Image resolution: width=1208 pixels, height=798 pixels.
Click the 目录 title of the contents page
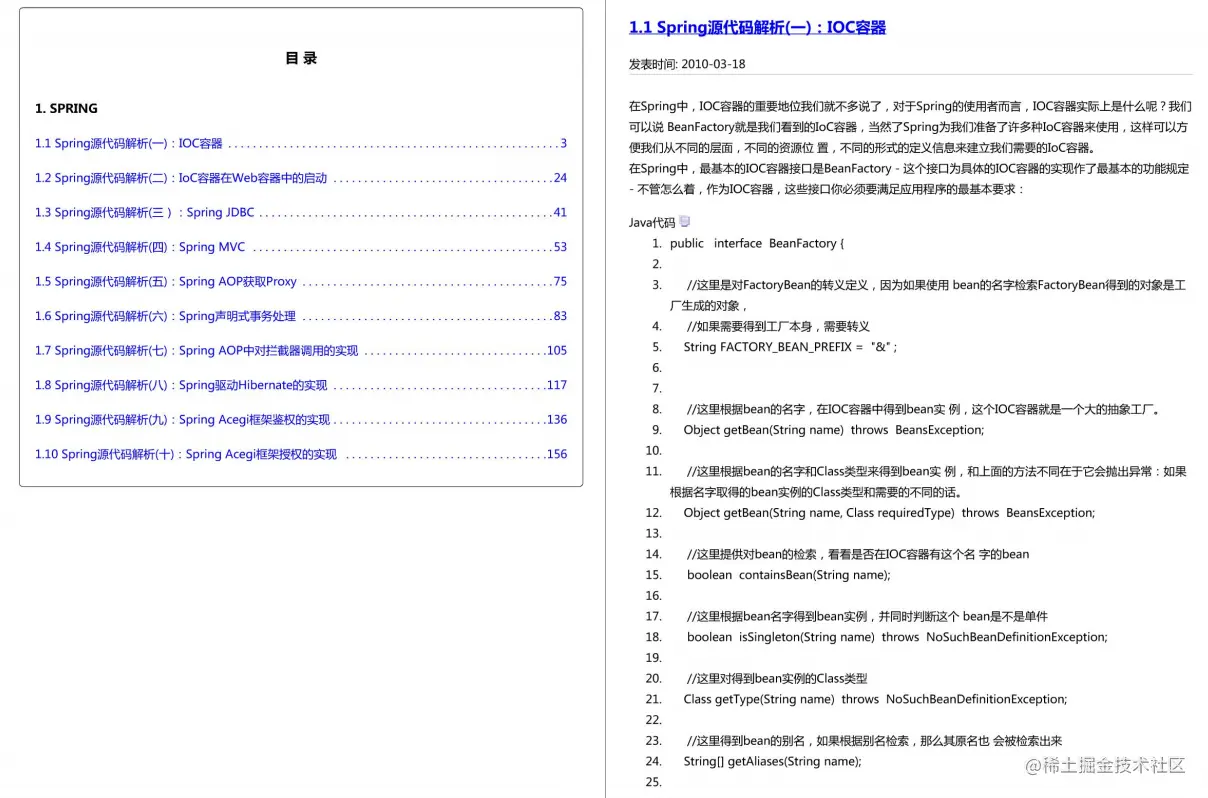(x=299, y=57)
